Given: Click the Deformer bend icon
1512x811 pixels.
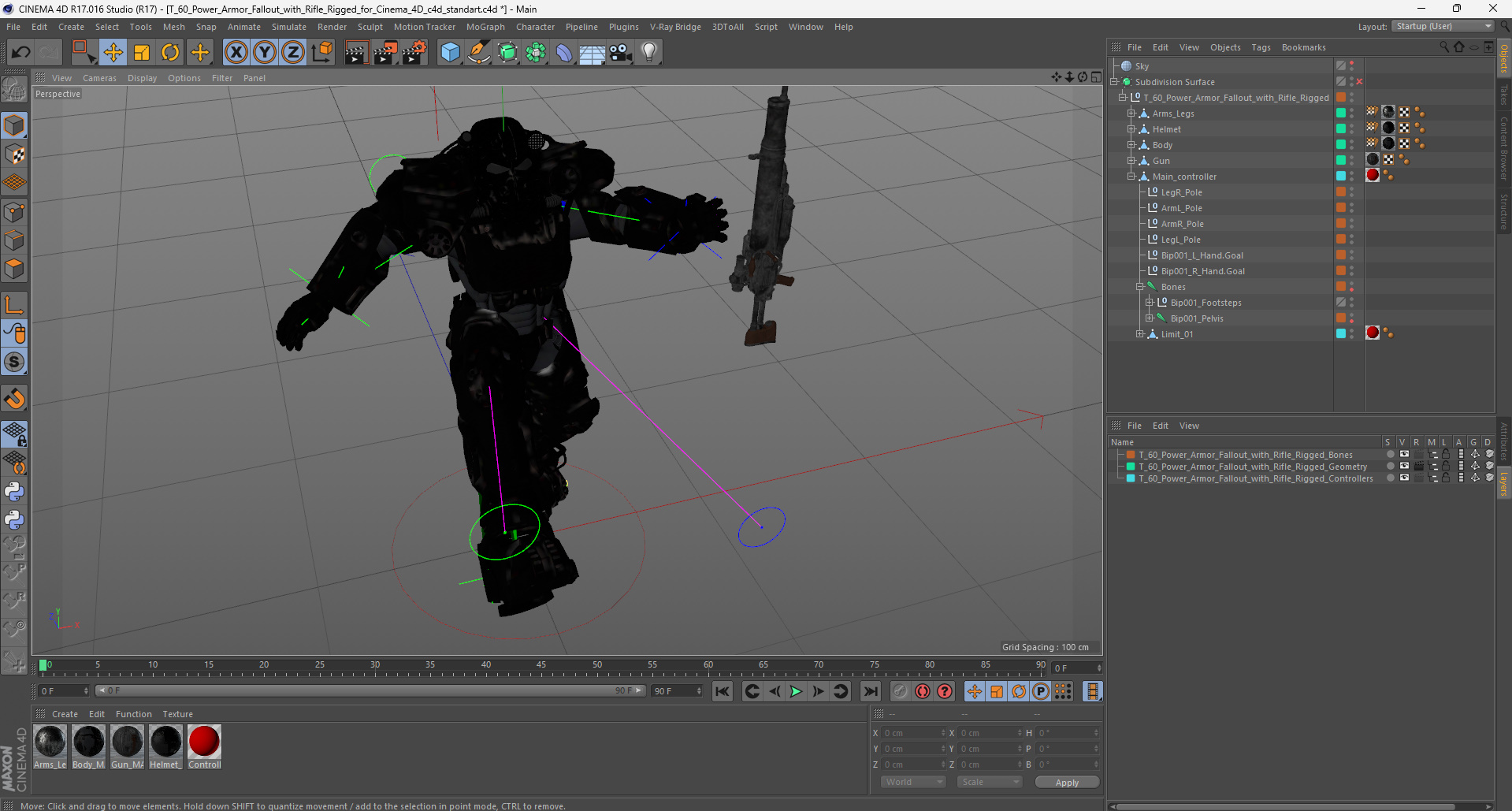Looking at the screenshot, I should click(x=564, y=53).
